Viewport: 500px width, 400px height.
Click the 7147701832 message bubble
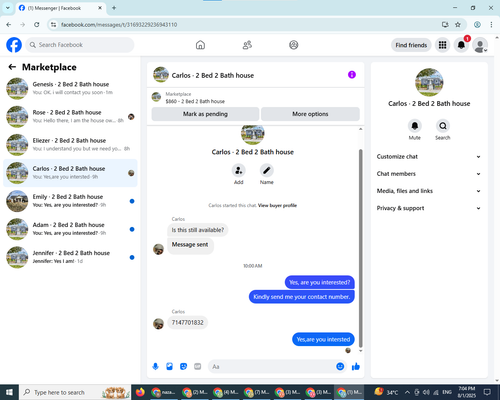[x=187, y=322]
